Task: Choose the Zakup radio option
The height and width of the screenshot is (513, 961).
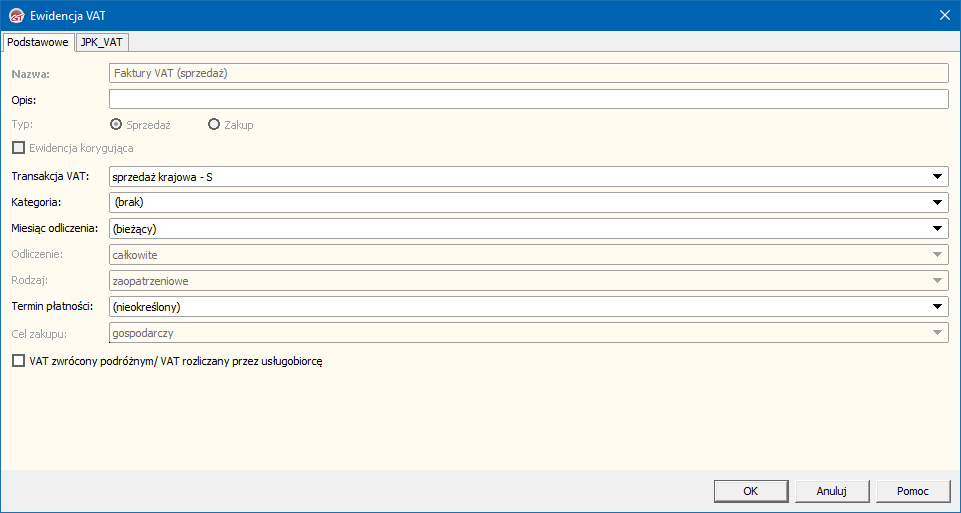Action: tap(214, 125)
